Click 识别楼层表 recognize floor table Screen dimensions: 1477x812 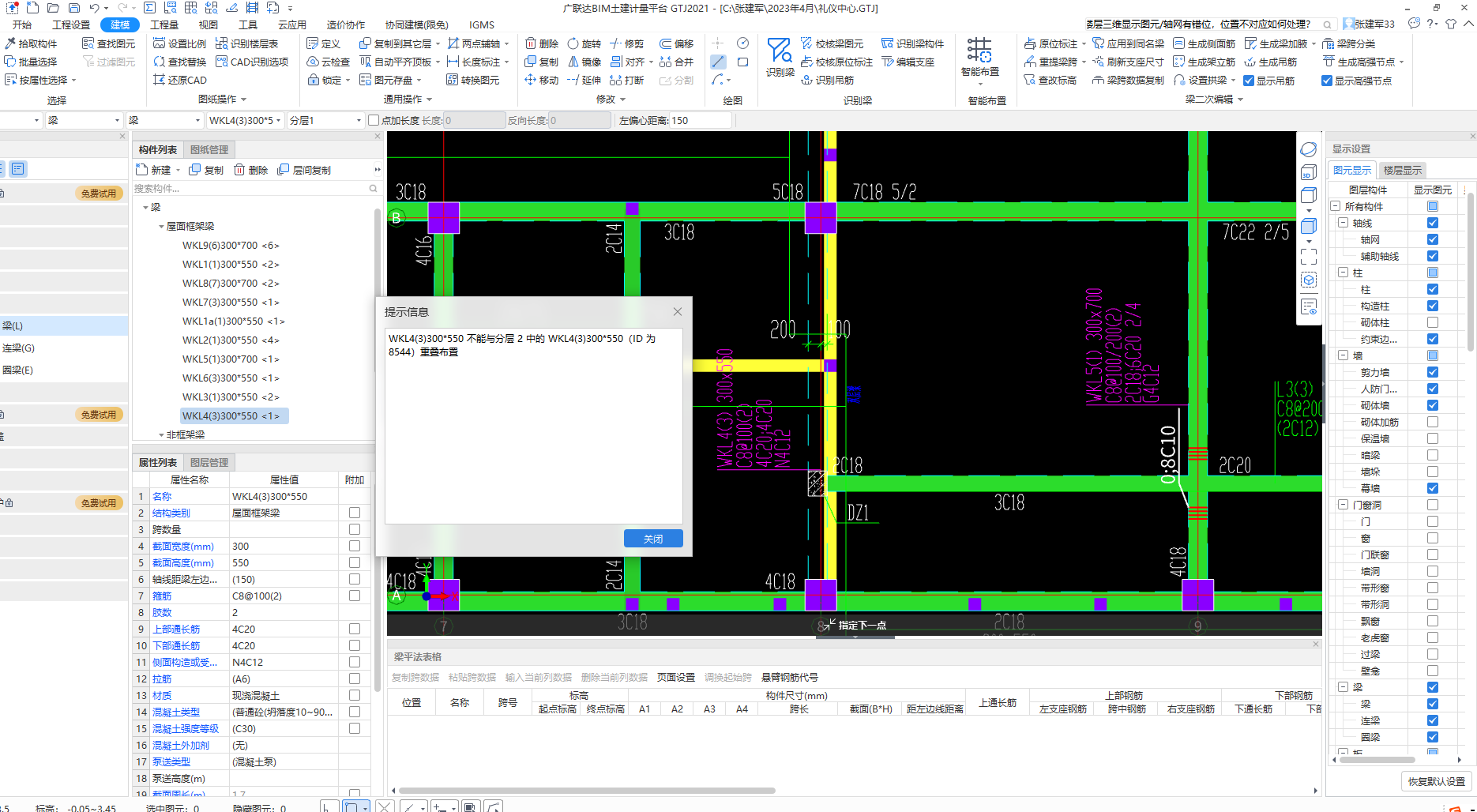click(x=246, y=43)
